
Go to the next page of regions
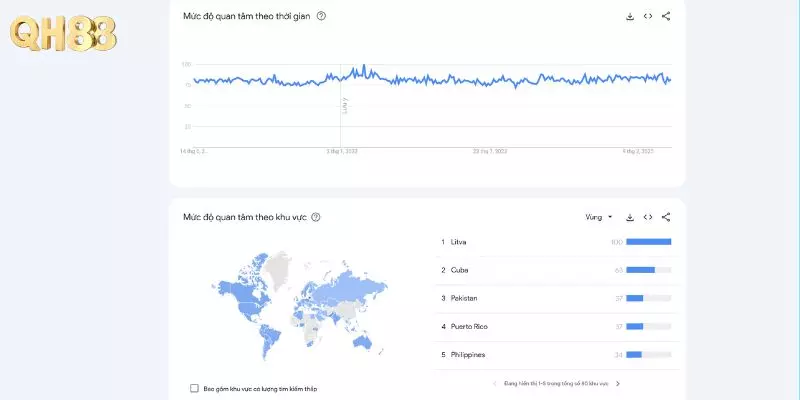coord(618,383)
